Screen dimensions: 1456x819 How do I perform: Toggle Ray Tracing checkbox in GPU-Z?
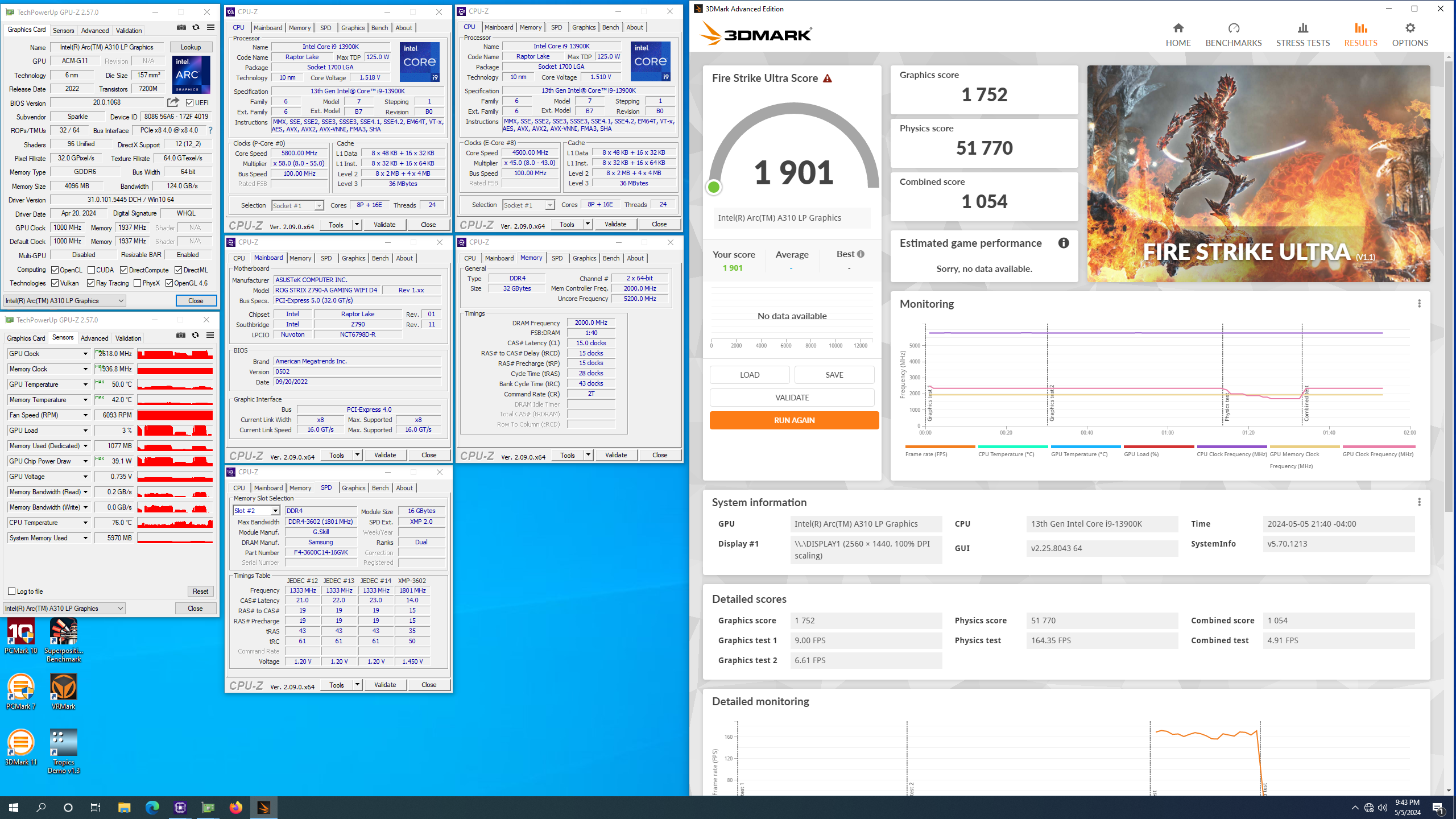pyautogui.click(x=90, y=283)
